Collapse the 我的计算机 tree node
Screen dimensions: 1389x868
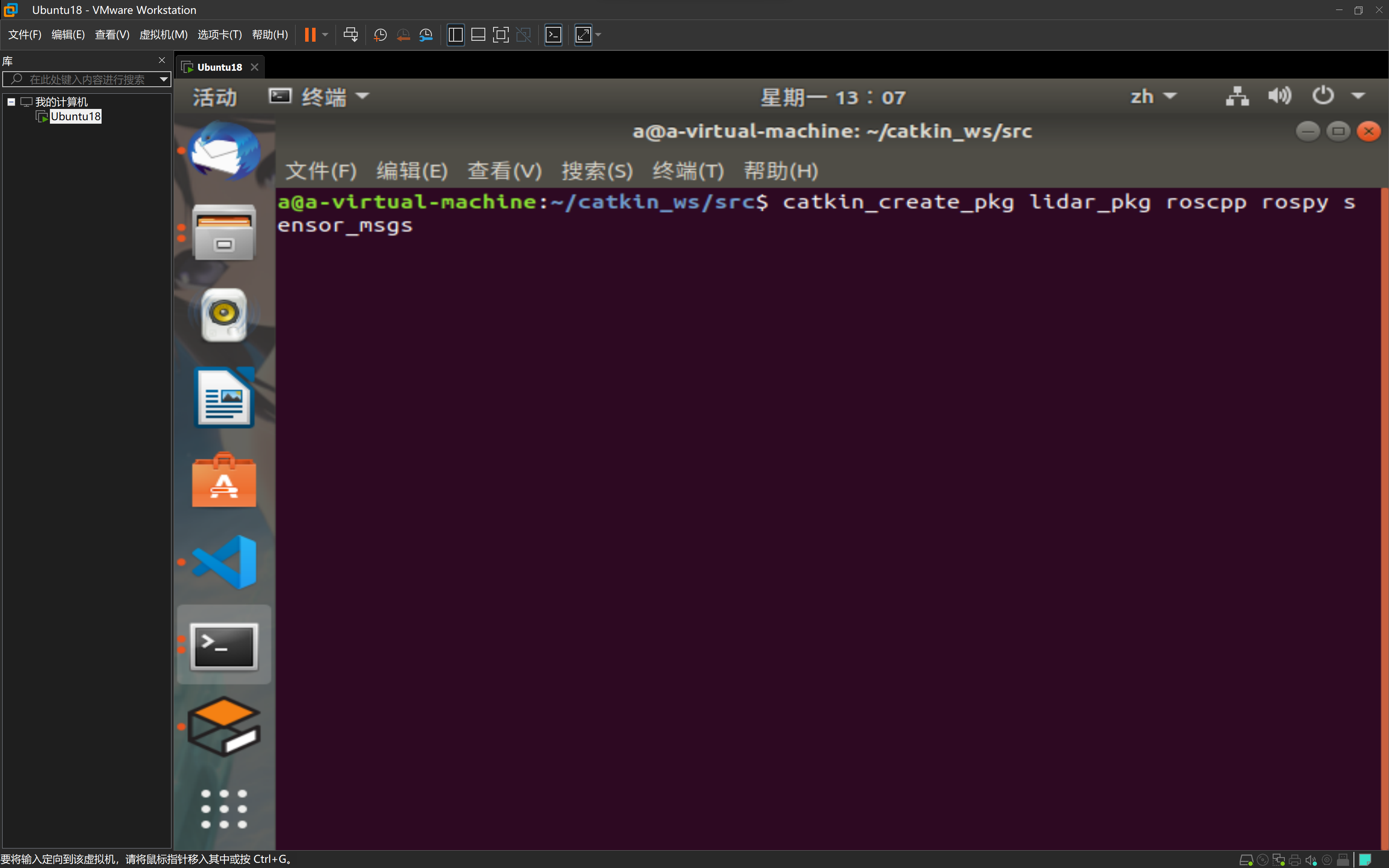pos(11,102)
